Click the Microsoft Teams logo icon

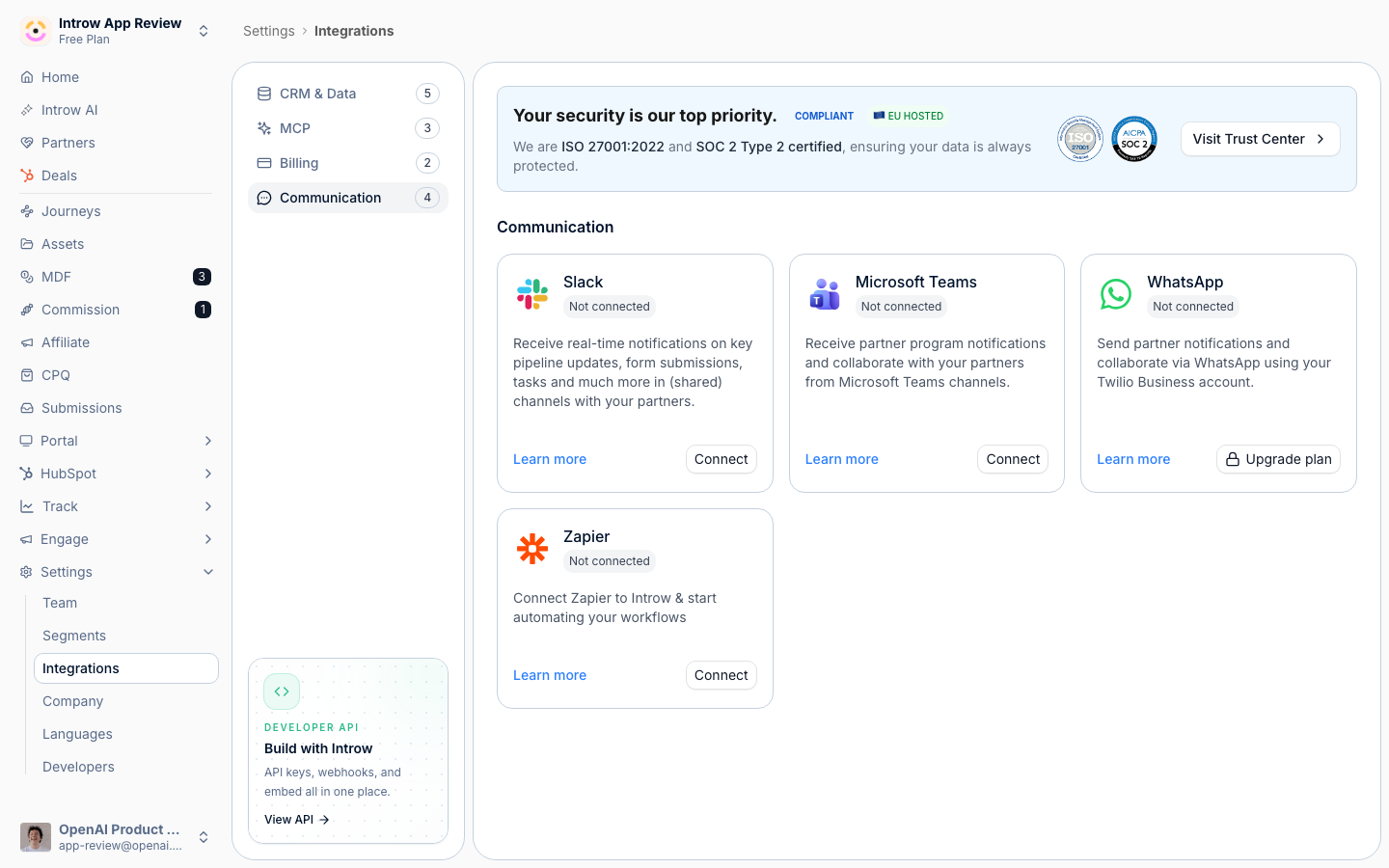pyautogui.click(x=825, y=293)
